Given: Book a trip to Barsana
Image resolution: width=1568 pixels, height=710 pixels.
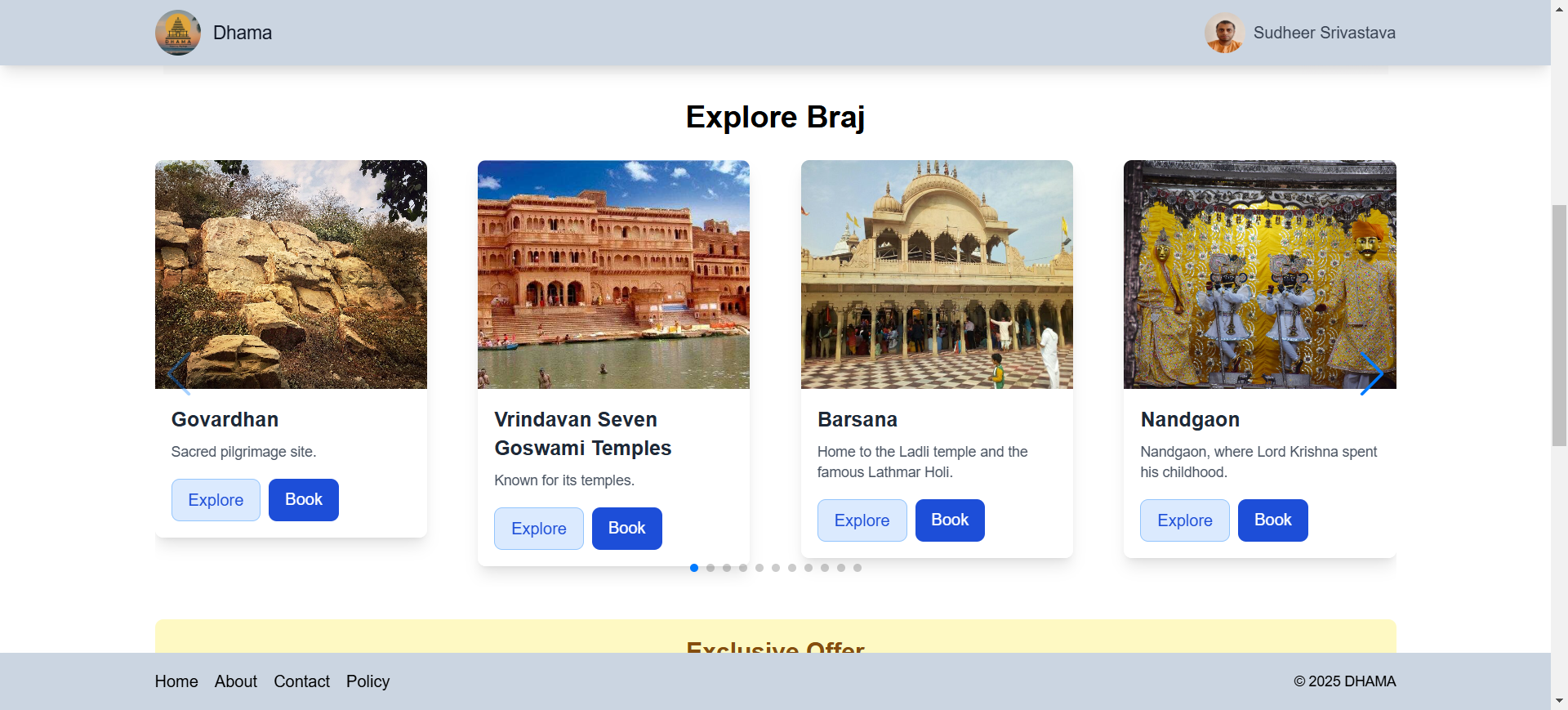Looking at the screenshot, I should click(949, 520).
